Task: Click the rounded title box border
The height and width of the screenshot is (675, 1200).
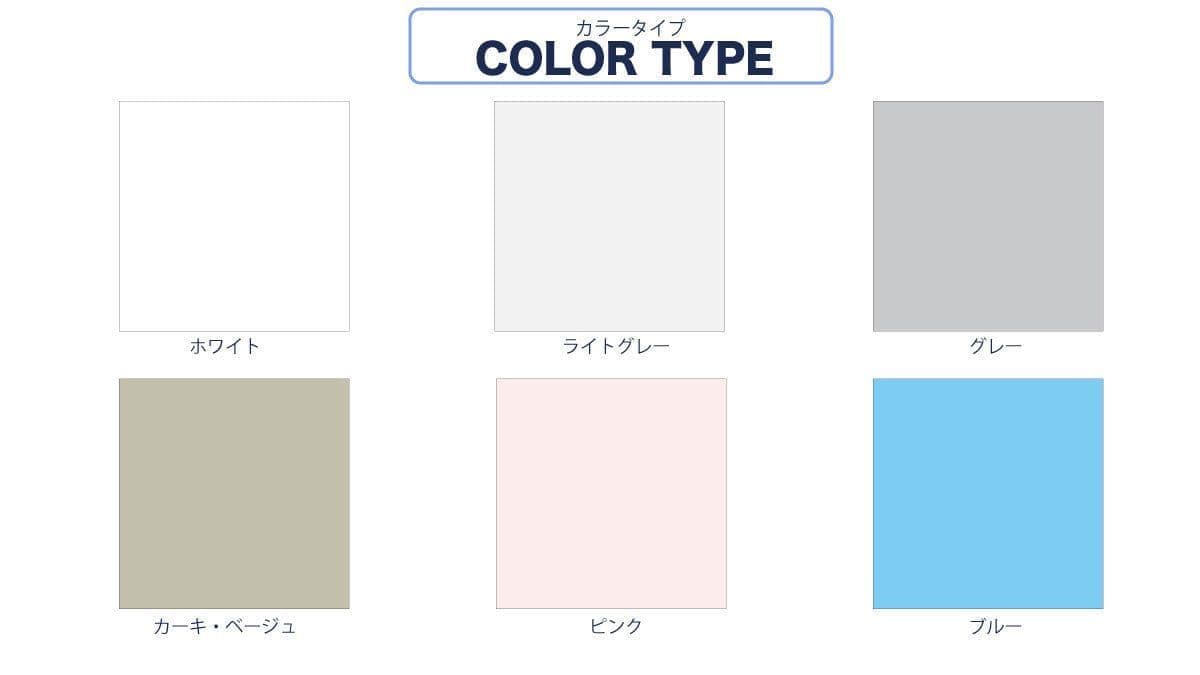Action: (x=411, y=46)
